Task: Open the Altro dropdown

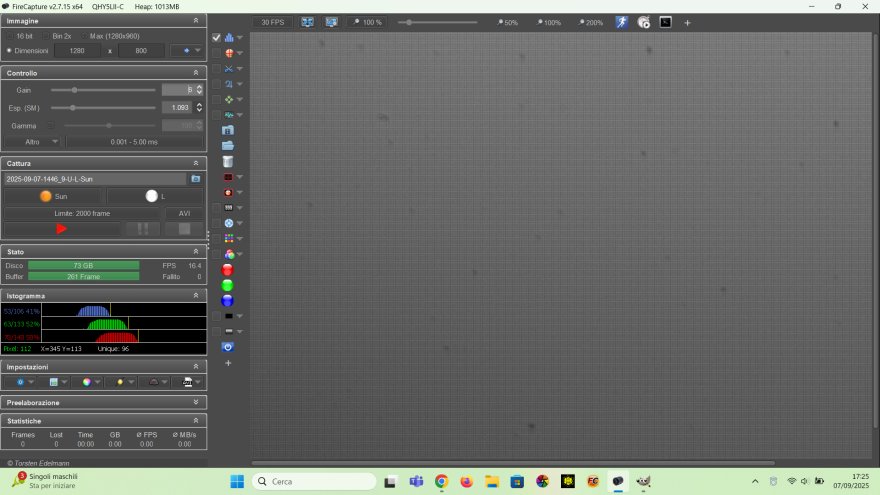Action: point(55,142)
